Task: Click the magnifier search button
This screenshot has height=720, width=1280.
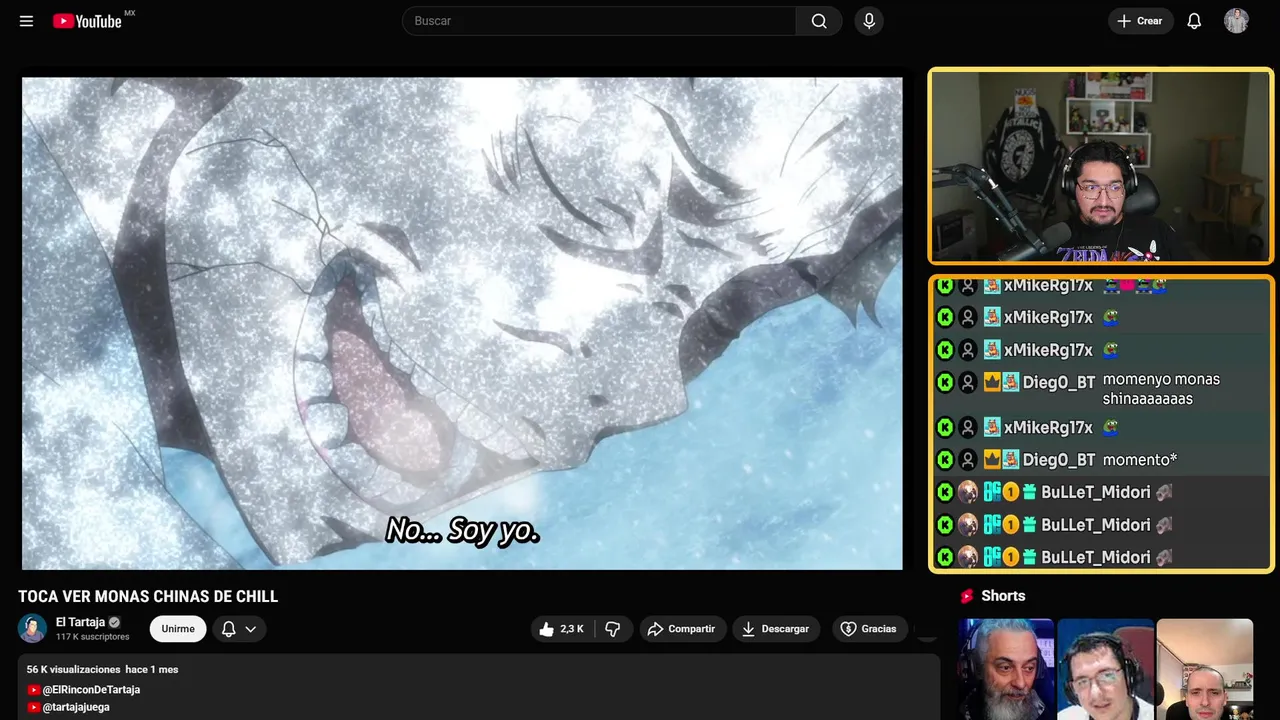Action: tap(819, 21)
